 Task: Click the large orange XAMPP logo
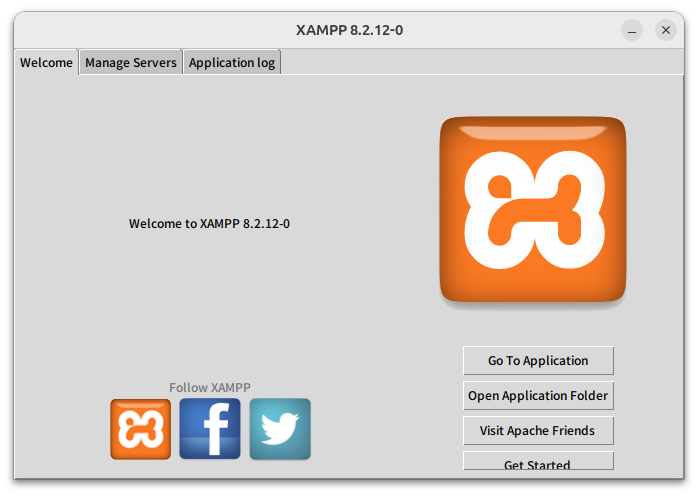tap(533, 210)
